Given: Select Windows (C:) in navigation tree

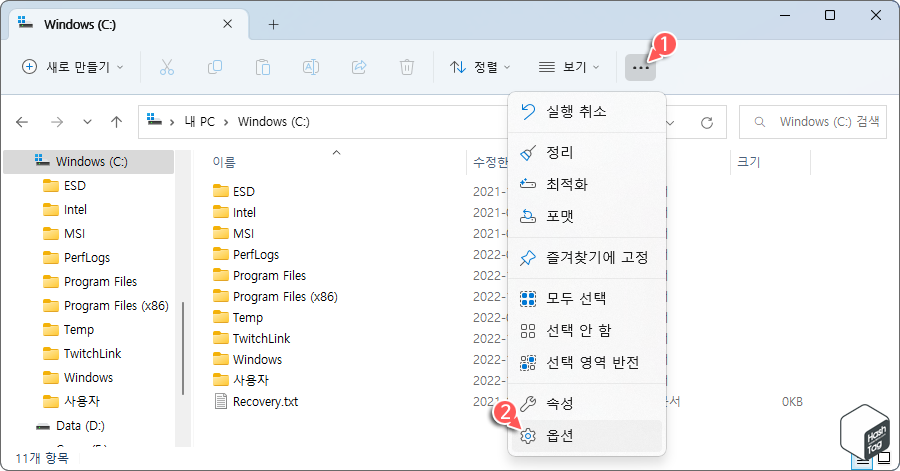Looking at the screenshot, I should (x=88, y=162).
